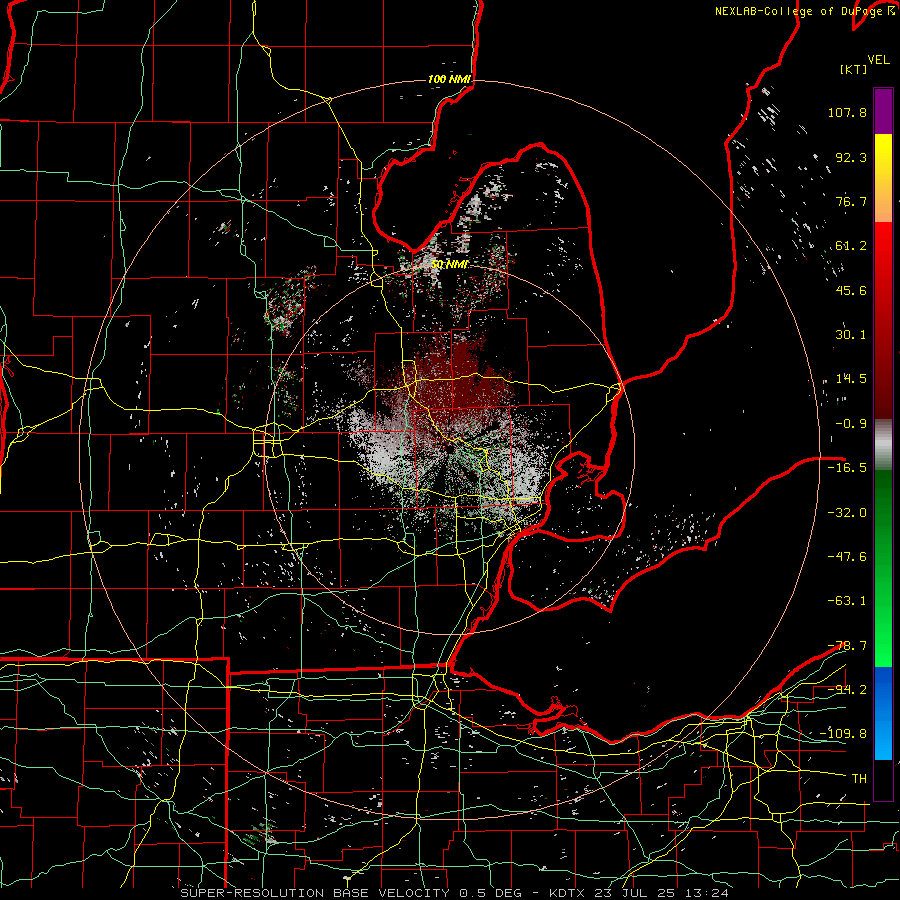The height and width of the screenshot is (900, 900).
Task: Click the 50 NMI range ring label
Action: [449, 265]
